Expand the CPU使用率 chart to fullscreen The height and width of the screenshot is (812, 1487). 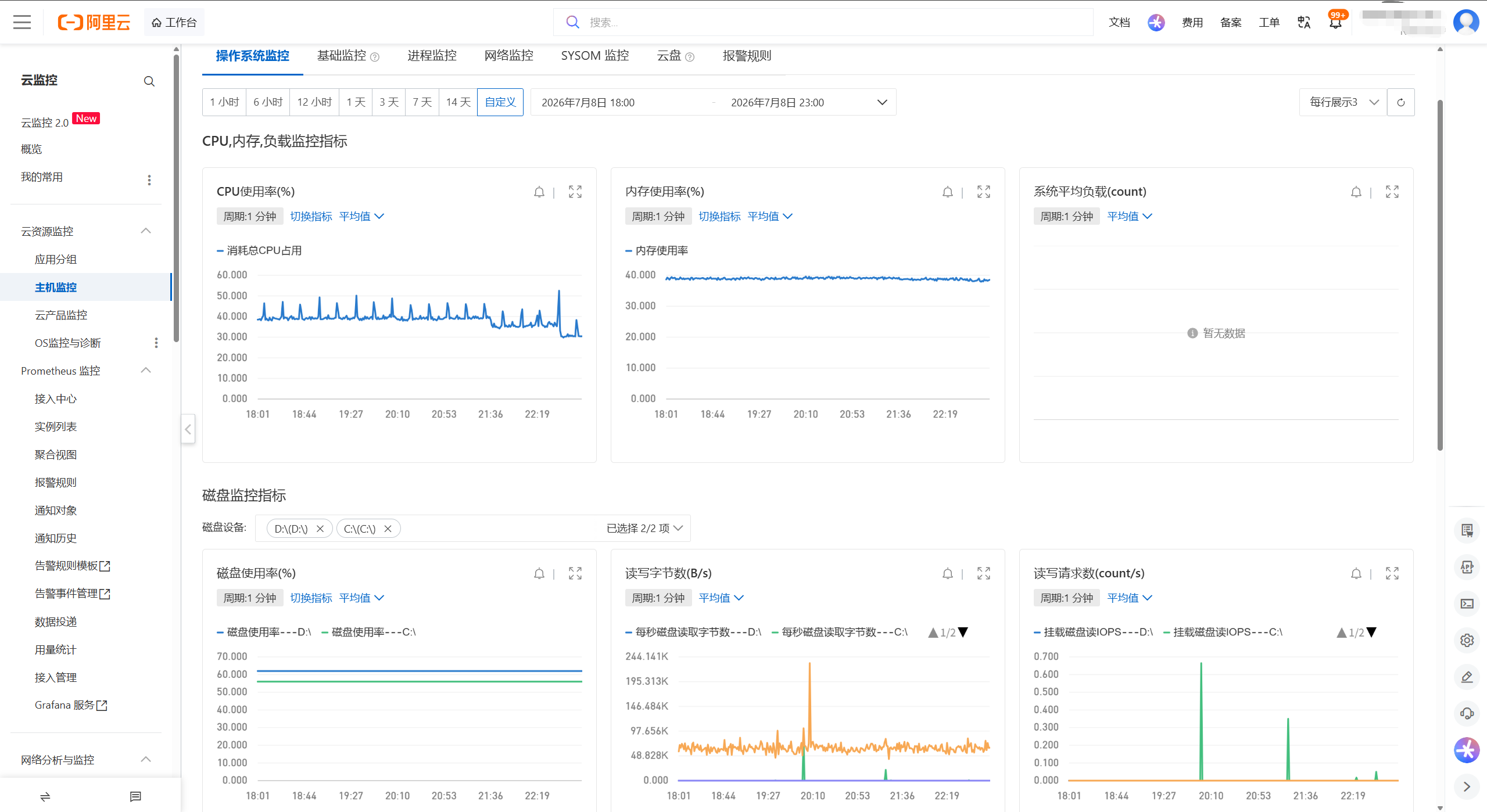pos(575,192)
